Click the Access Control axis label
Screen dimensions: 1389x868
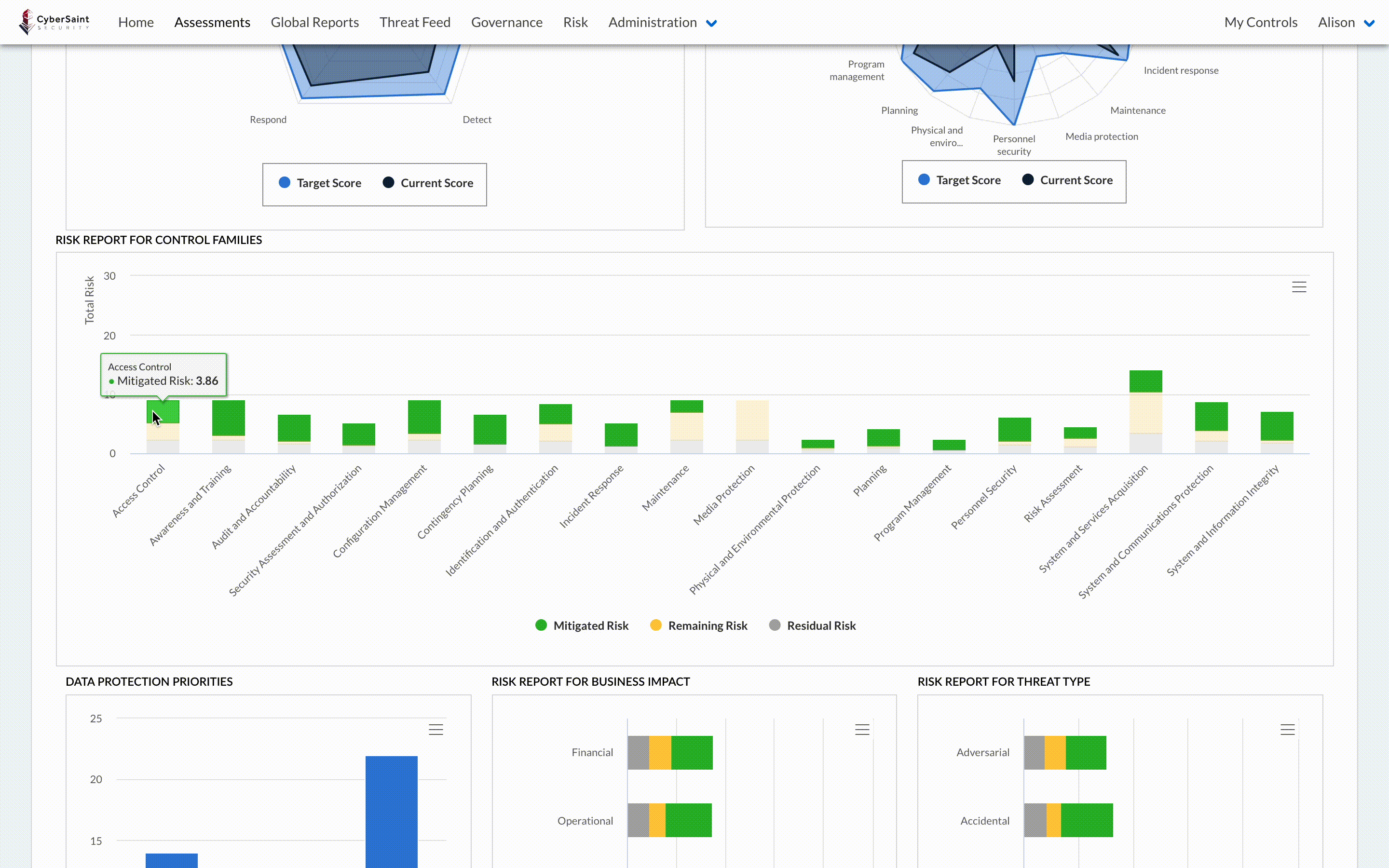pyautogui.click(x=138, y=491)
